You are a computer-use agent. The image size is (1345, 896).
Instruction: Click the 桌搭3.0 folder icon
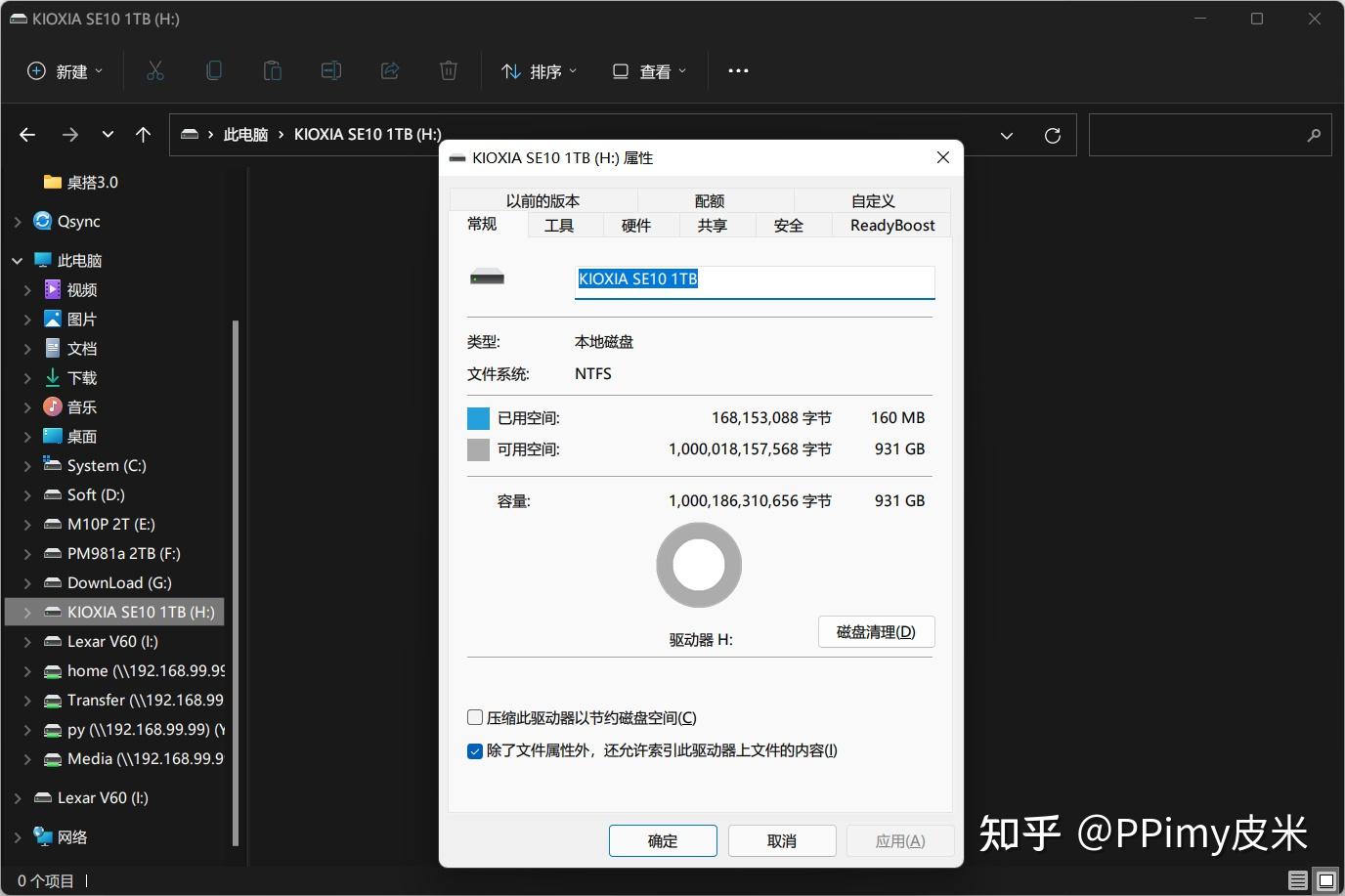tap(53, 182)
